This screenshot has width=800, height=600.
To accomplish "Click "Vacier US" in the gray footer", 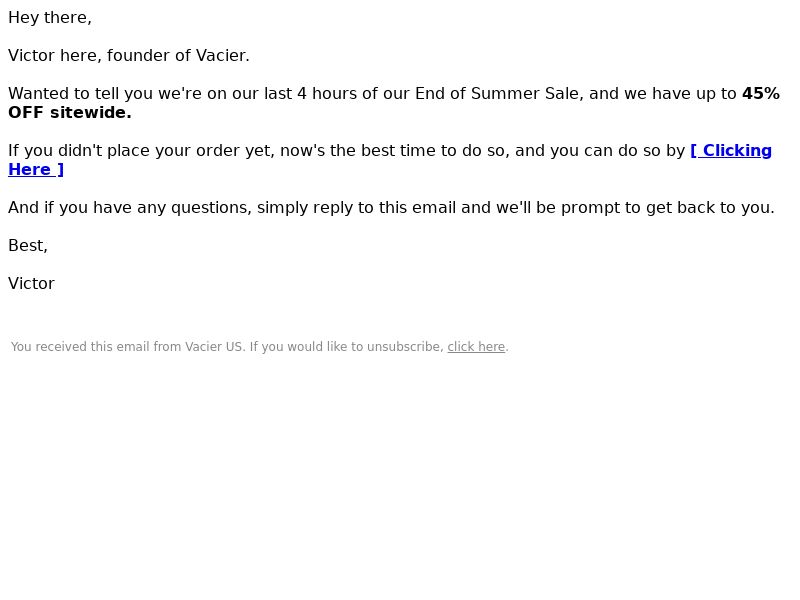I will tap(213, 347).
